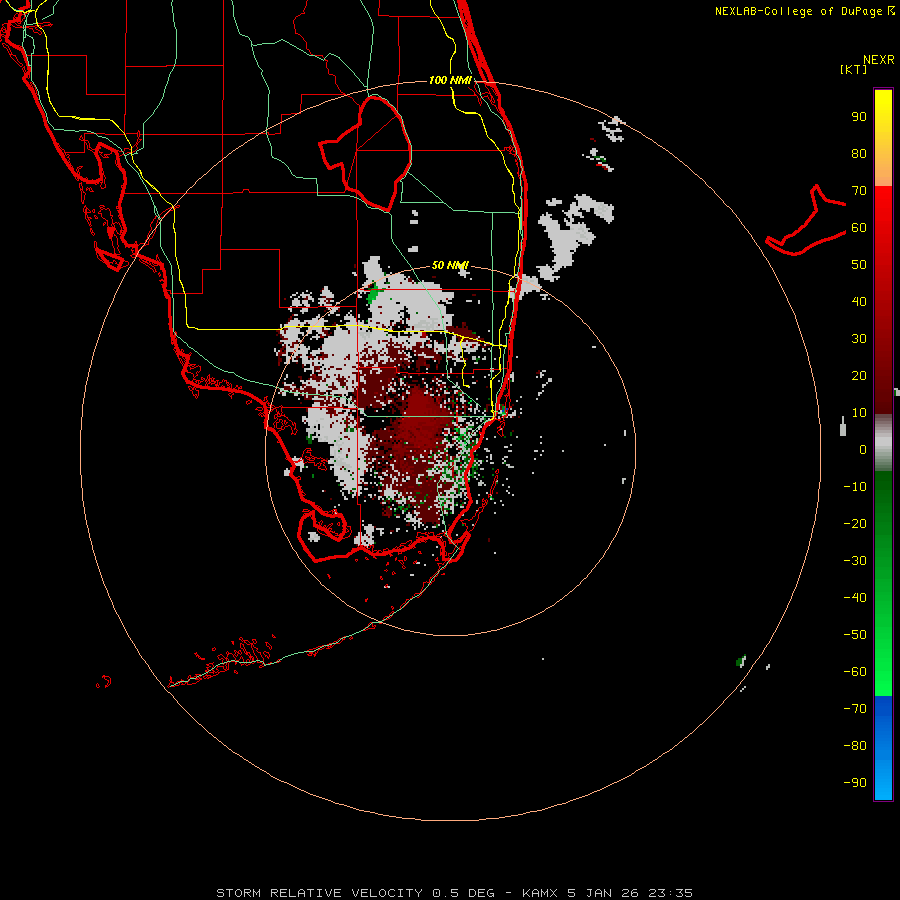Viewport: 900px width, 900px height.
Task: Click the 90 value on velocity scale
Action: click(x=859, y=117)
